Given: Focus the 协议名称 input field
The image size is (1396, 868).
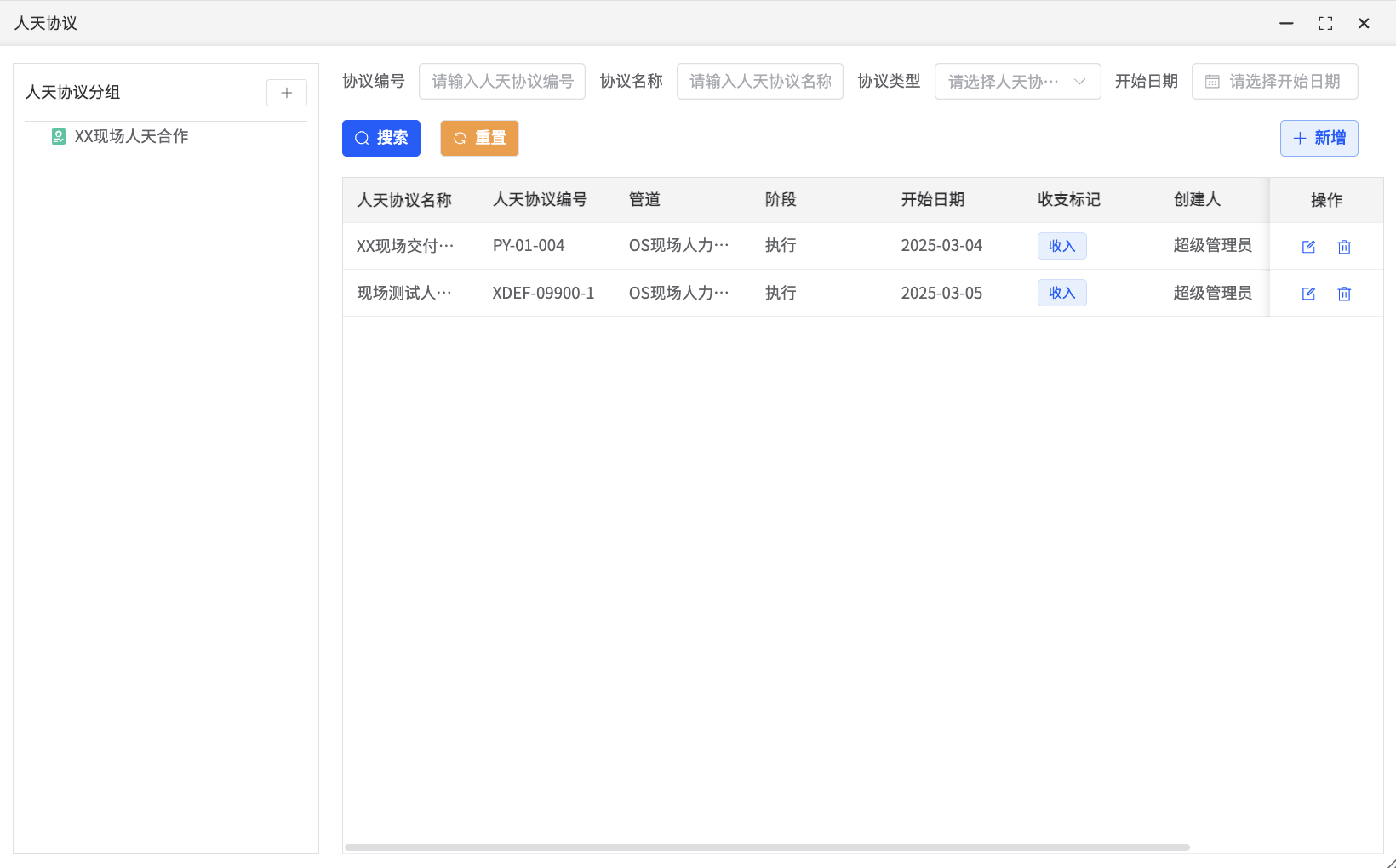Looking at the screenshot, I should pyautogui.click(x=760, y=82).
